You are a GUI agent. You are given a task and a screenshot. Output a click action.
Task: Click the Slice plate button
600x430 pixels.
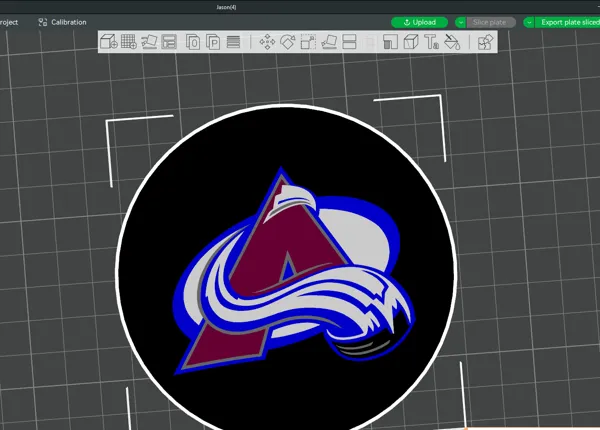[491, 22]
